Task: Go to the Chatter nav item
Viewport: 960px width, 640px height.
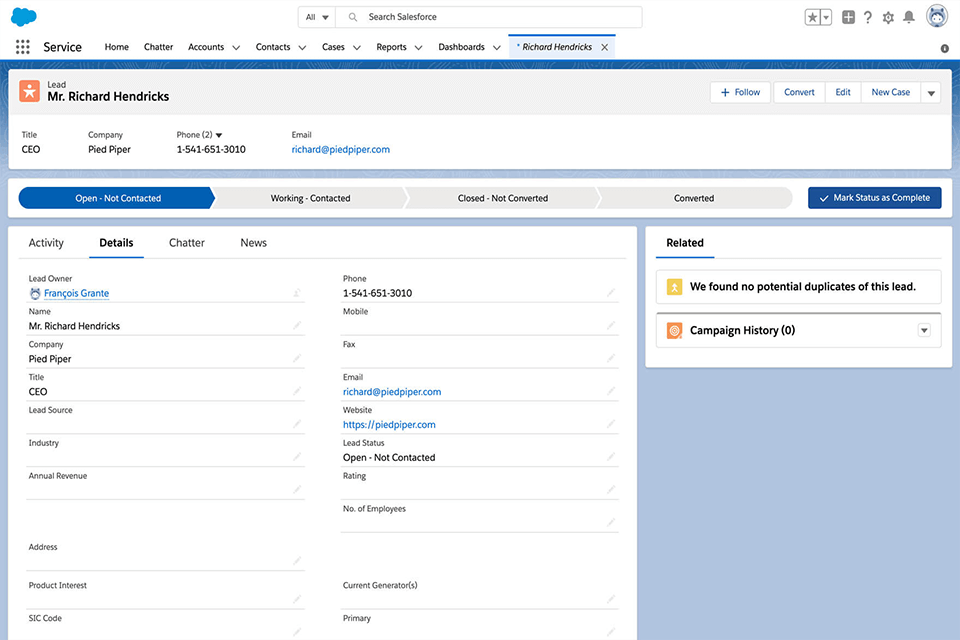Action: pyautogui.click(x=159, y=47)
